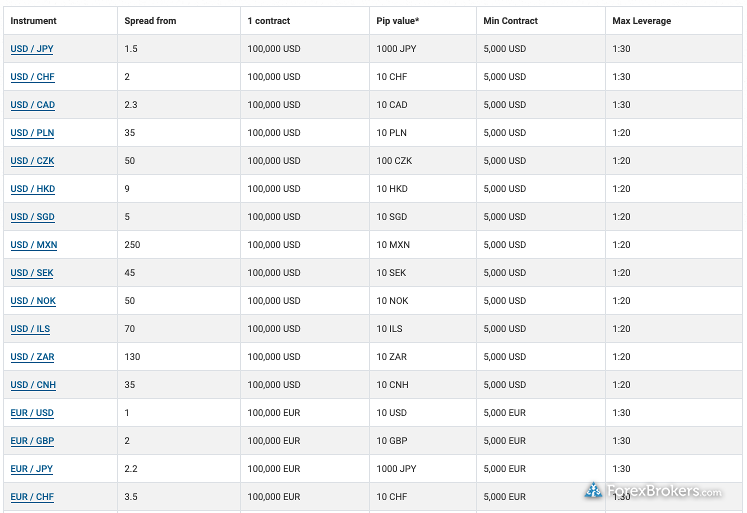The width and height of the screenshot is (747, 513).
Task: Open the USD / CAD instrument link
Action: (x=32, y=105)
